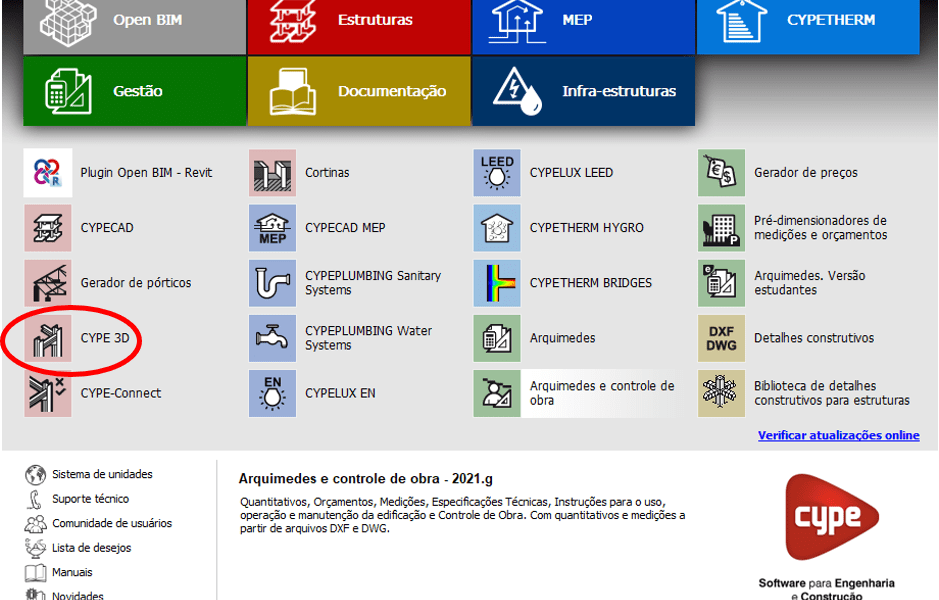
Task: Click the 'Cortinas' program label
Action: click(x=327, y=172)
